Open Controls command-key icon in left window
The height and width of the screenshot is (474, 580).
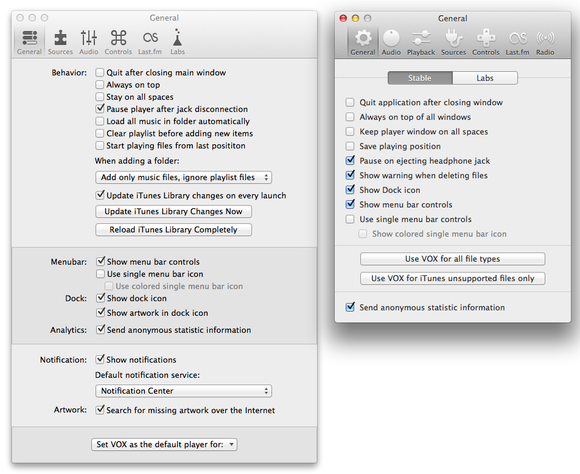point(118,42)
